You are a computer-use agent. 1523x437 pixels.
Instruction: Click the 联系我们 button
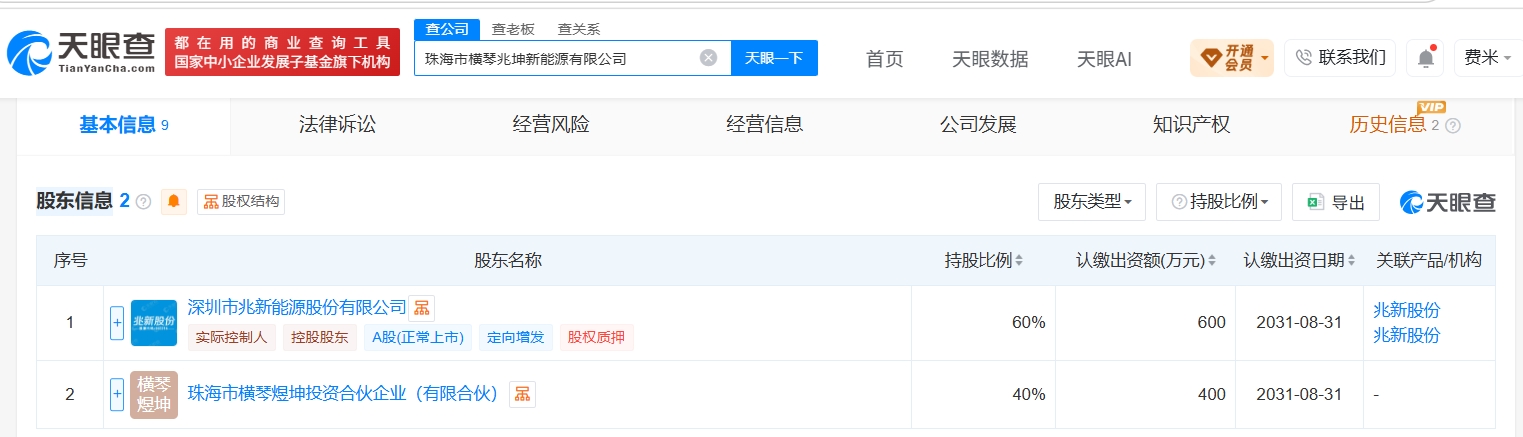1340,58
